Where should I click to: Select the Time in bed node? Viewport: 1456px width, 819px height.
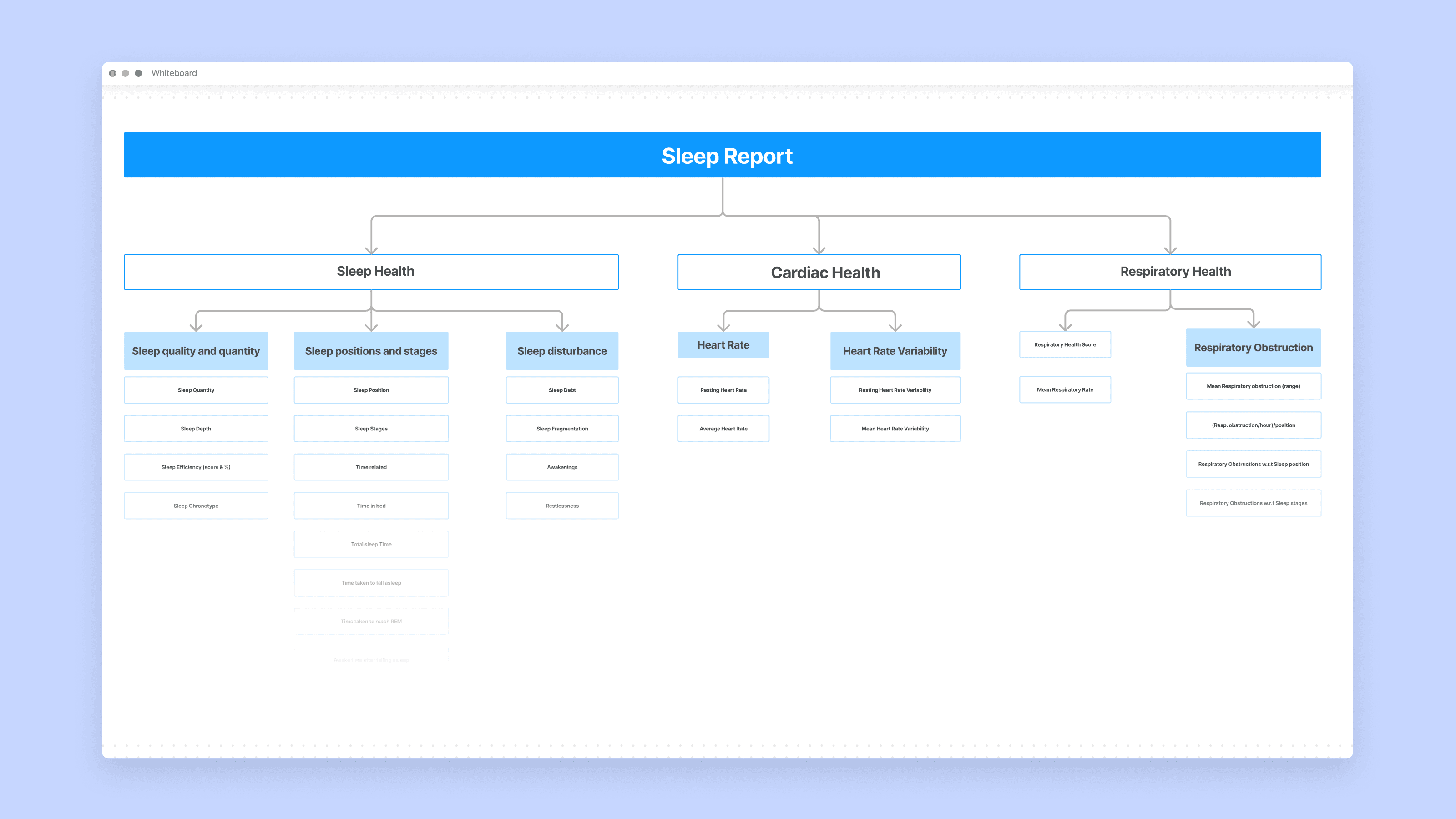pos(371,506)
